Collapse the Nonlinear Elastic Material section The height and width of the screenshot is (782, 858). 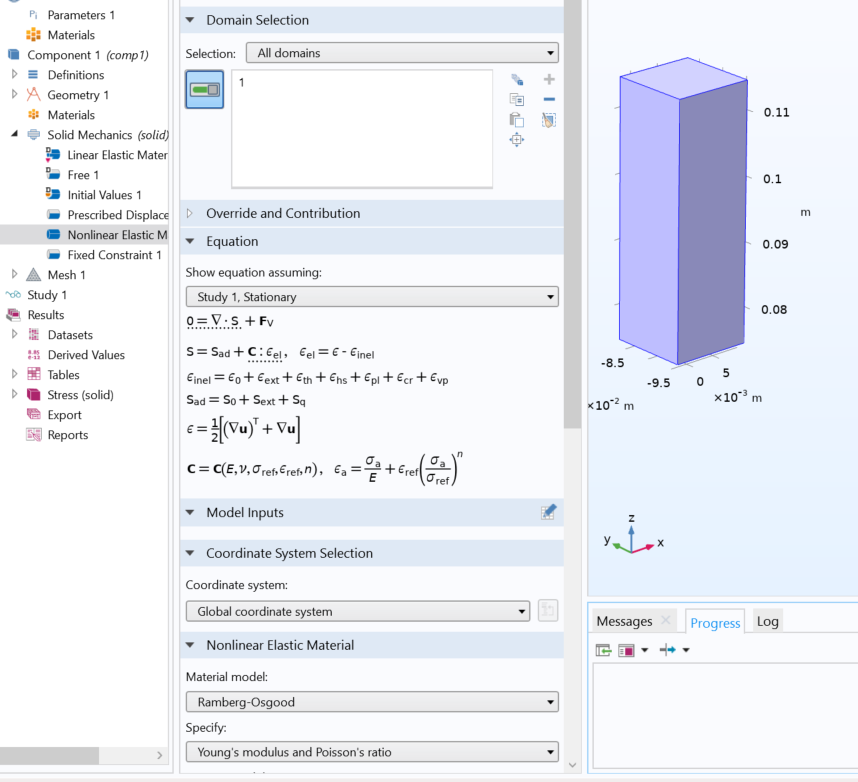click(190, 645)
